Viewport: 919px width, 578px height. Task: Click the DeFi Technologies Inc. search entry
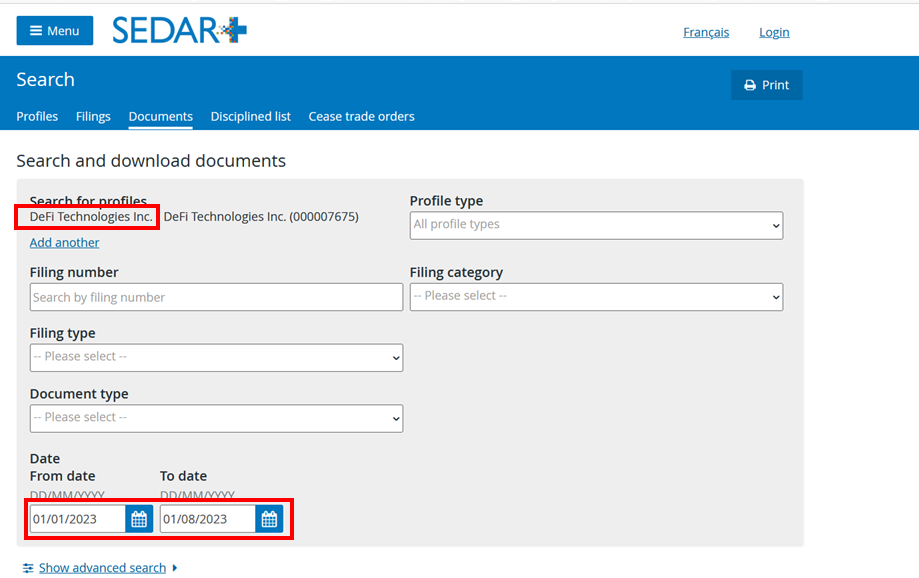click(91, 216)
